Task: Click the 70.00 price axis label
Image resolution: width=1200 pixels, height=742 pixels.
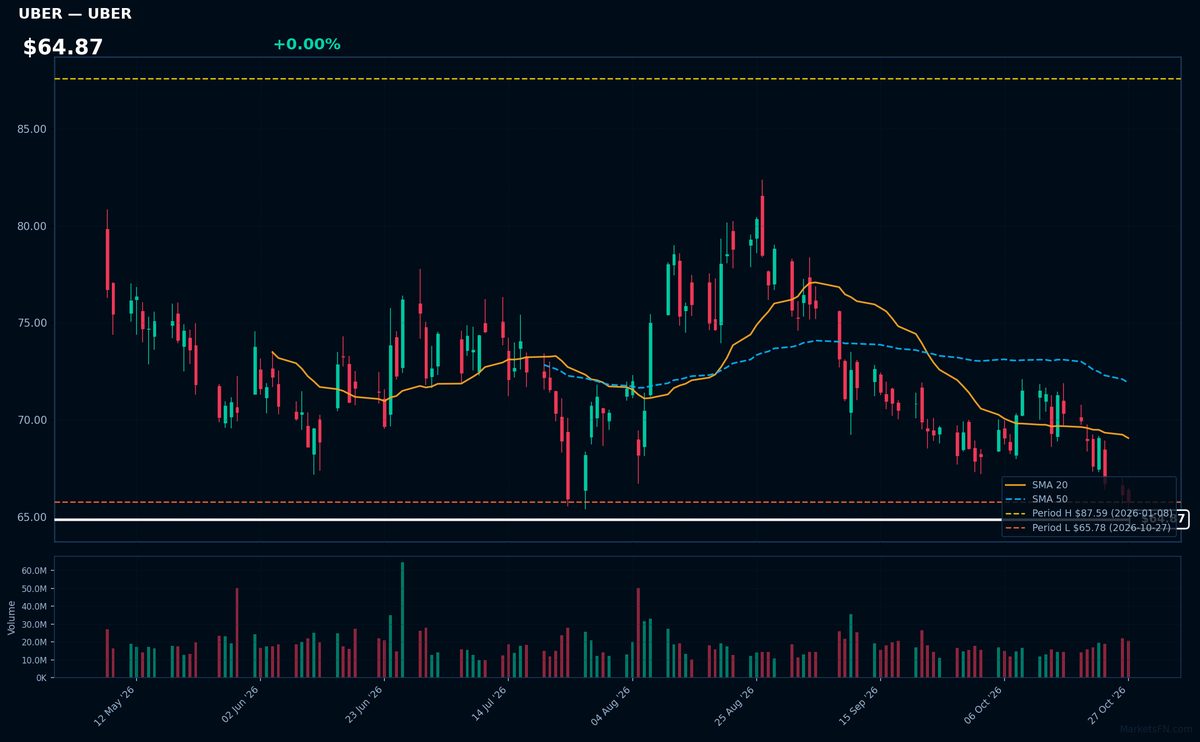Action: click(x=33, y=420)
